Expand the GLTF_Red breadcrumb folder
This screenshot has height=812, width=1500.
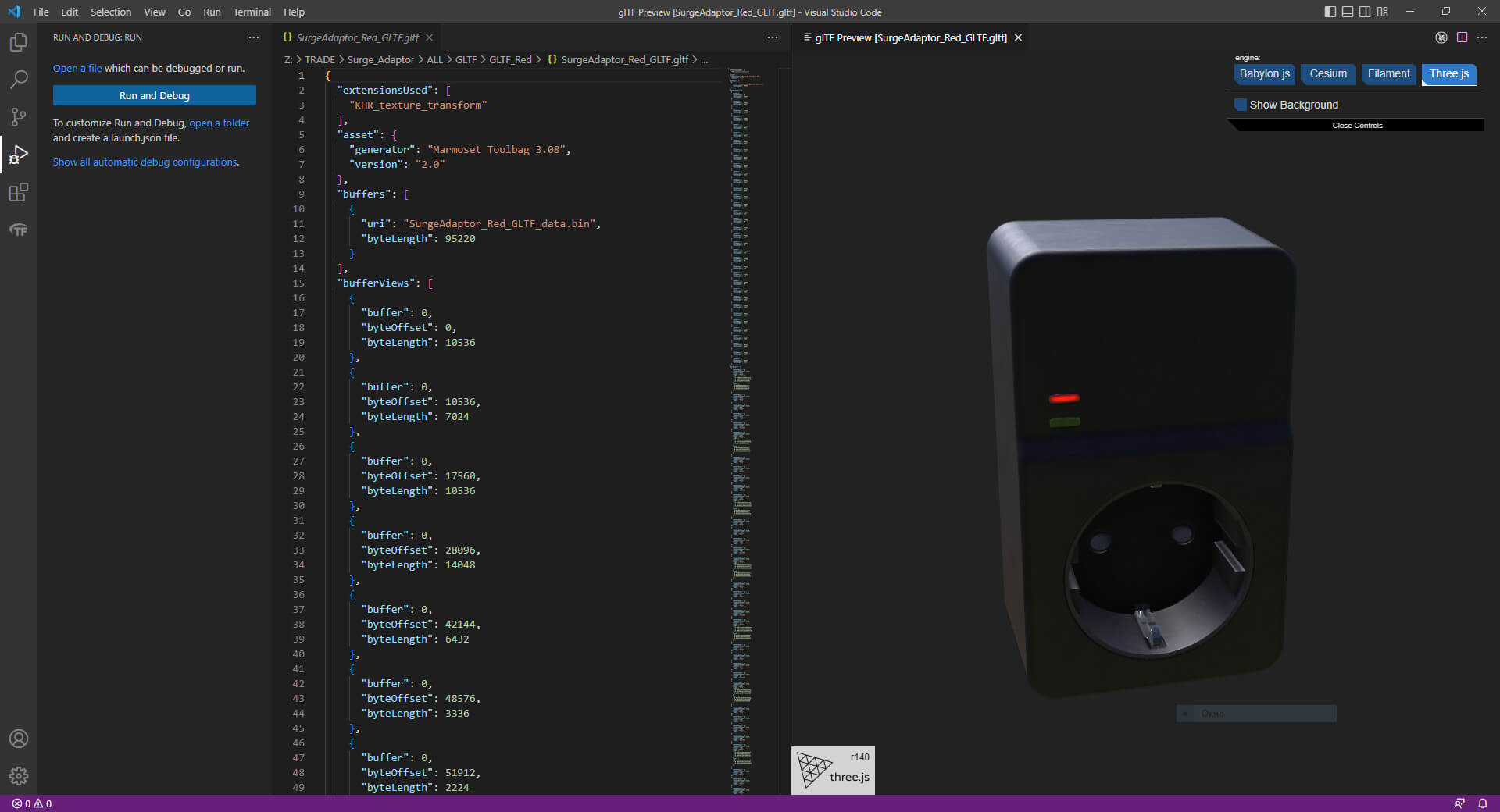pos(510,60)
